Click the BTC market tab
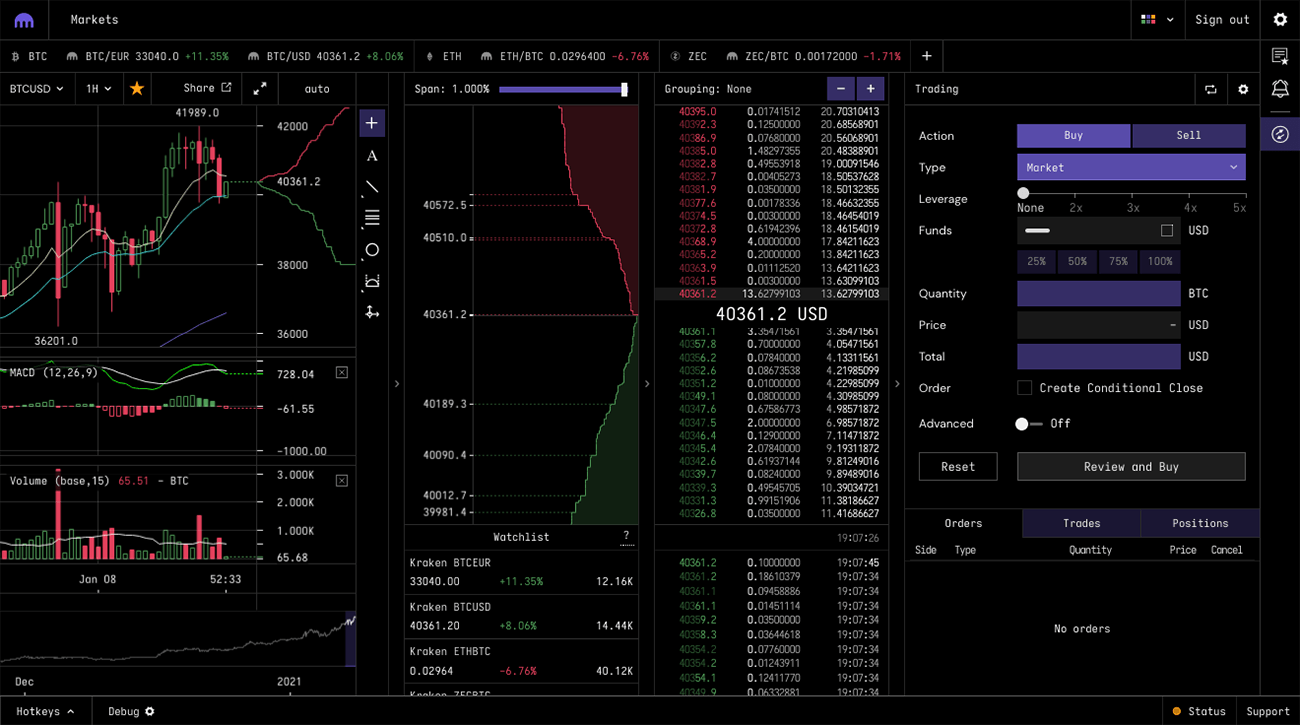Image resolution: width=1300 pixels, height=725 pixels. pyautogui.click(x=29, y=56)
